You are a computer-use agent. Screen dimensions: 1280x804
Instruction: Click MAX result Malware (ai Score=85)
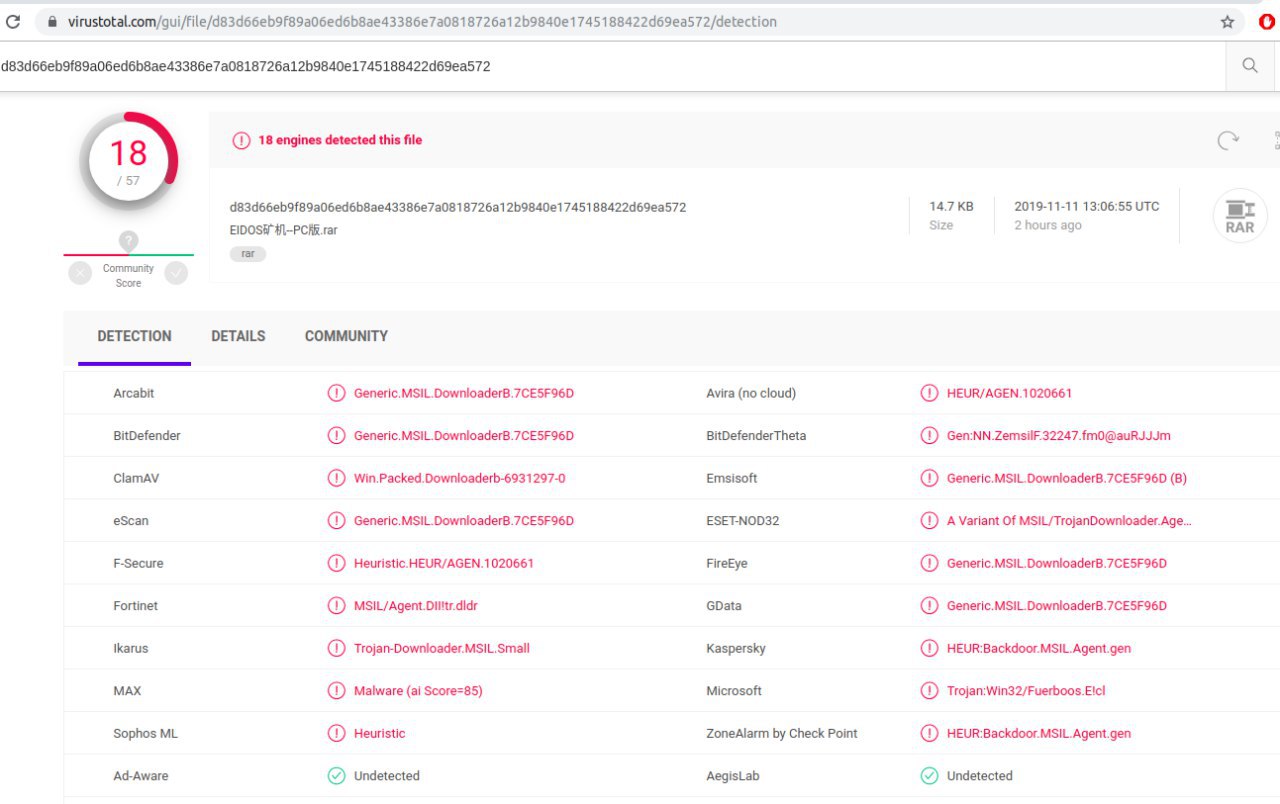pyautogui.click(x=418, y=691)
